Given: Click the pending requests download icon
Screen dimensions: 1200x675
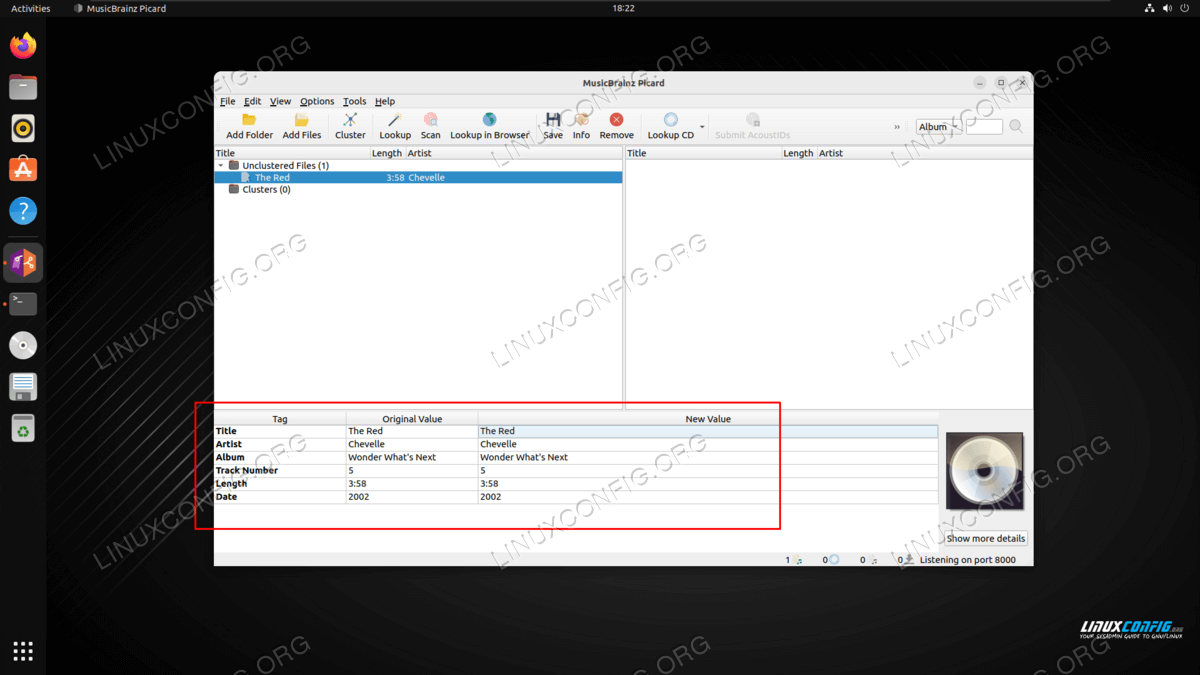Looking at the screenshot, I should (x=909, y=561).
